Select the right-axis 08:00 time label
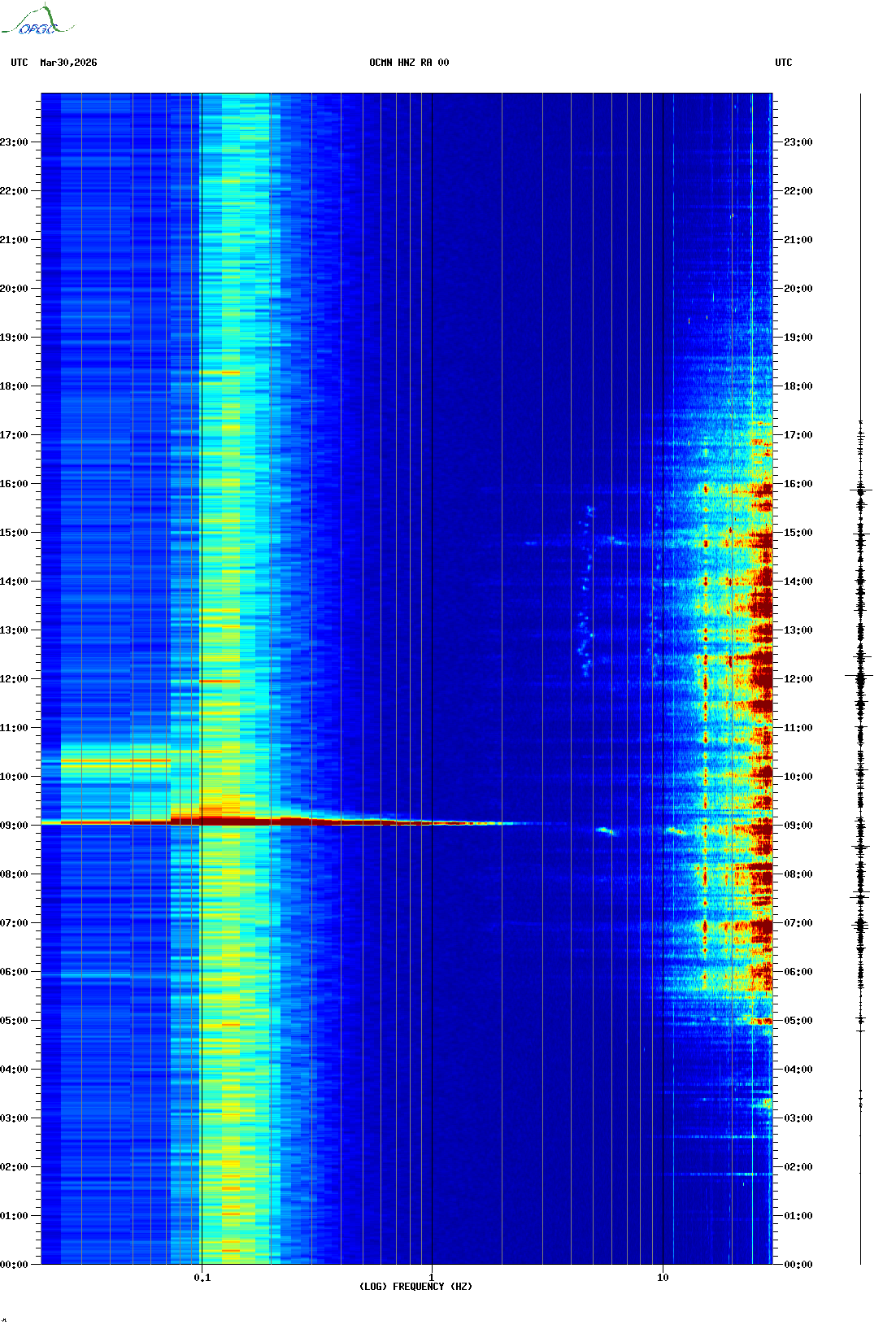 coord(798,874)
